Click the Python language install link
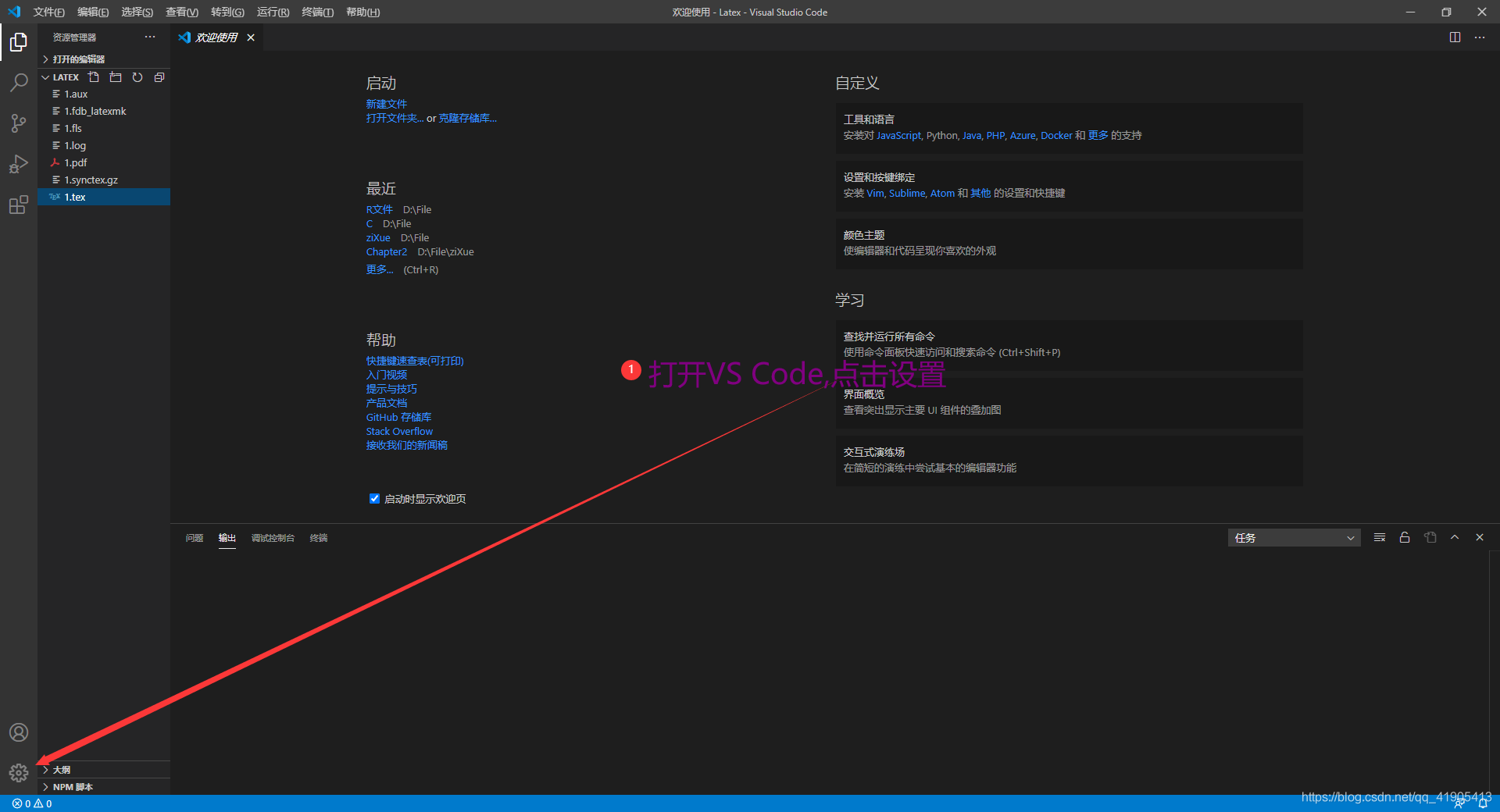 click(941, 136)
